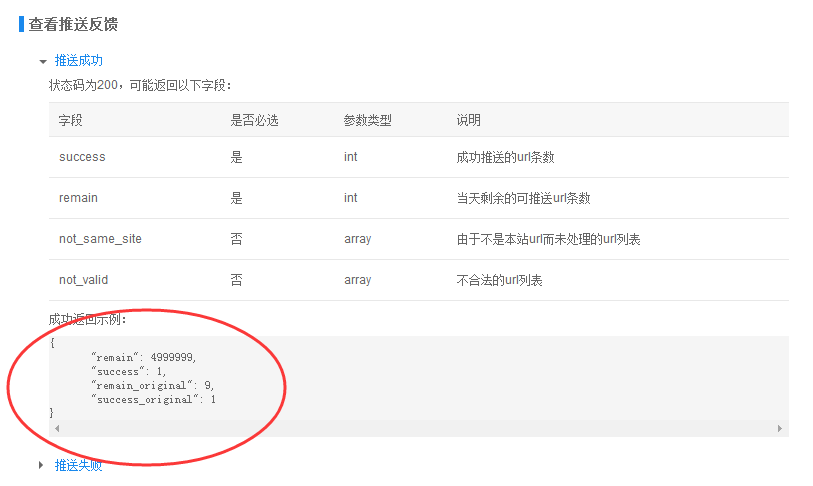Click 不合法的url列表 description
The width and height of the screenshot is (813, 486).
[x=499, y=280]
